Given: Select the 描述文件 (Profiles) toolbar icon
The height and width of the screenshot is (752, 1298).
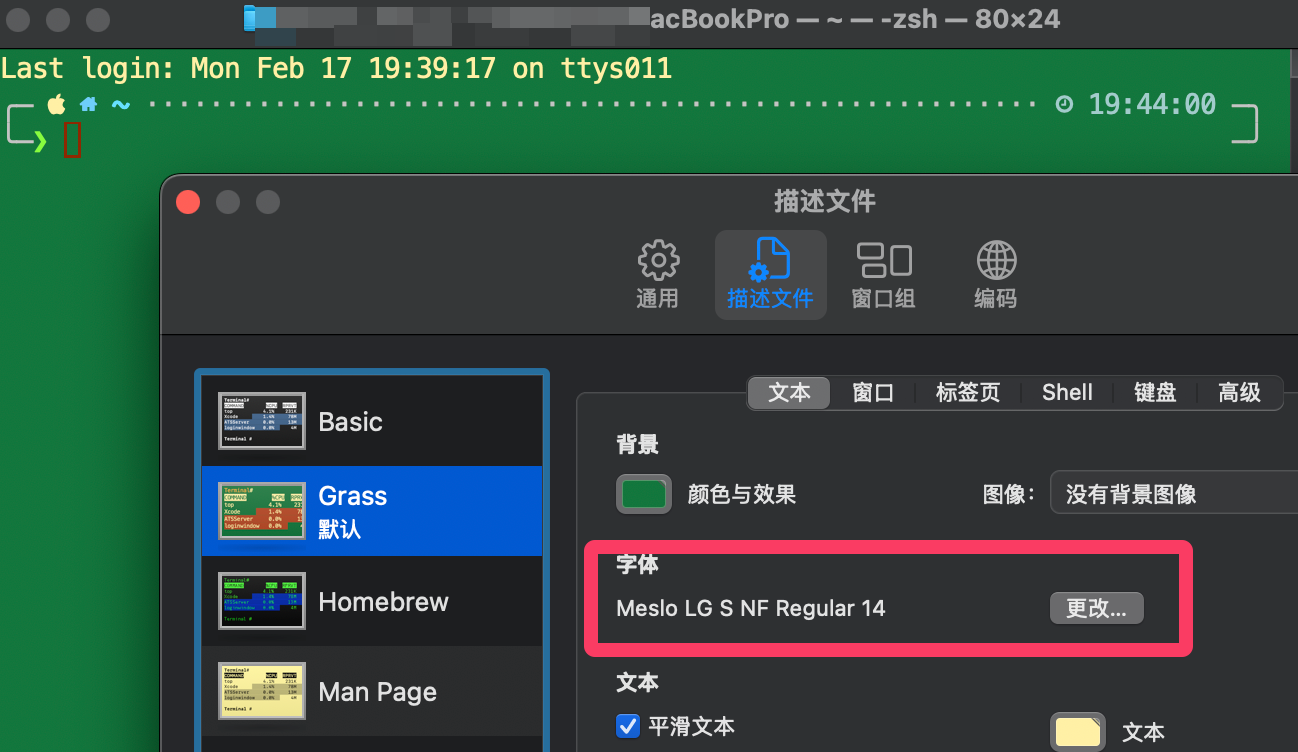Looking at the screenshot, I should (x=770, y=274).
